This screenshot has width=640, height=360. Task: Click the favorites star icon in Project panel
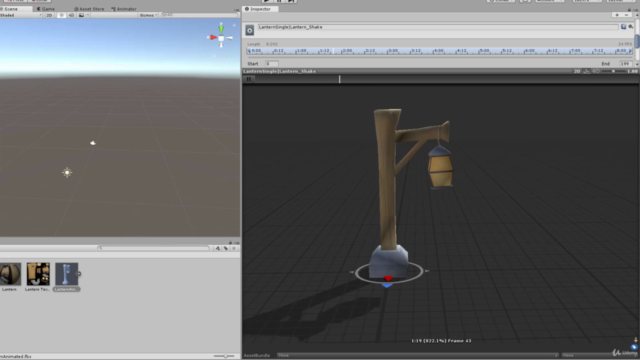click(x=234, y=248)
